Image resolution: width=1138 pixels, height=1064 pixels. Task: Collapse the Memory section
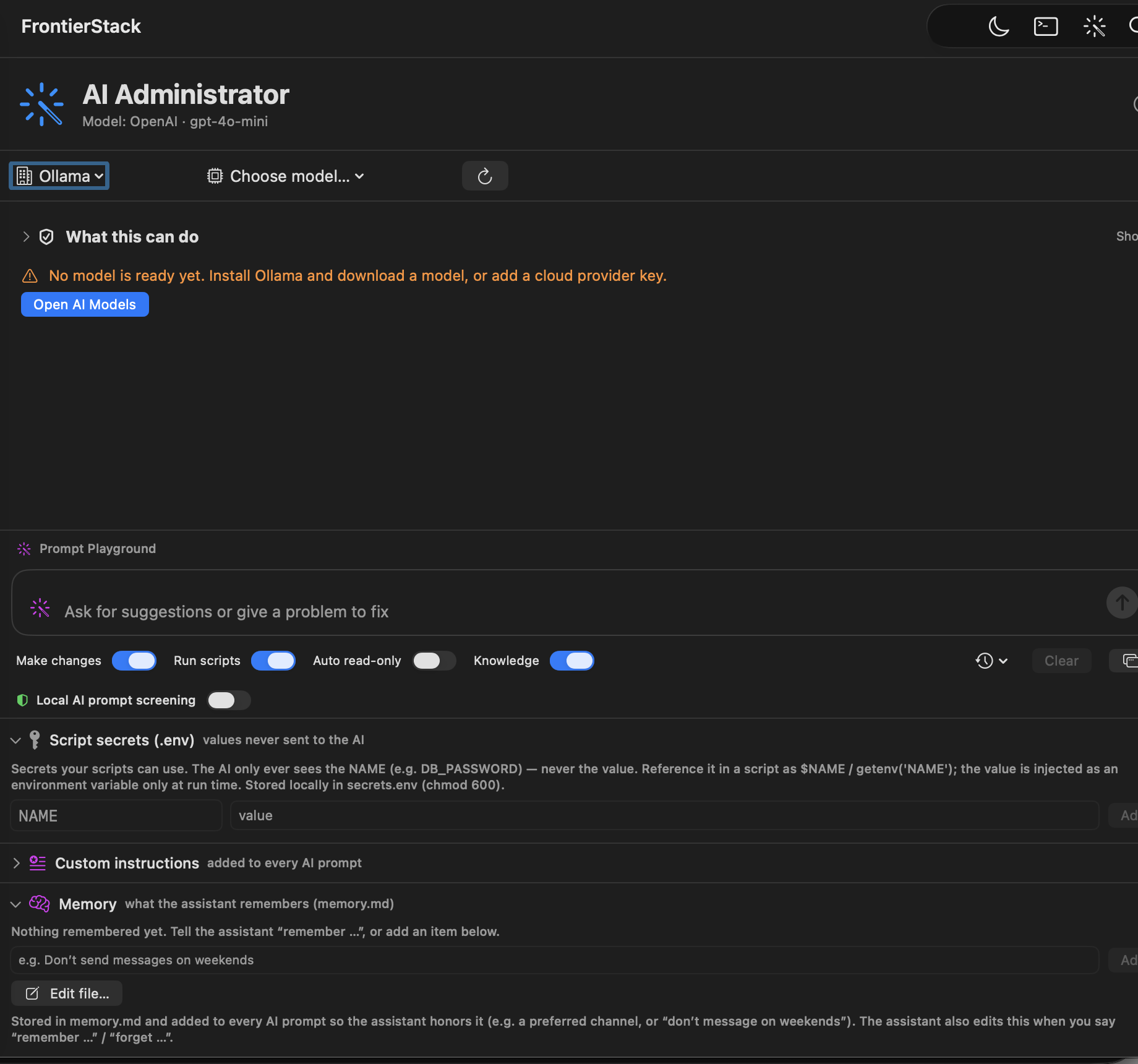(x=16, y=904)
